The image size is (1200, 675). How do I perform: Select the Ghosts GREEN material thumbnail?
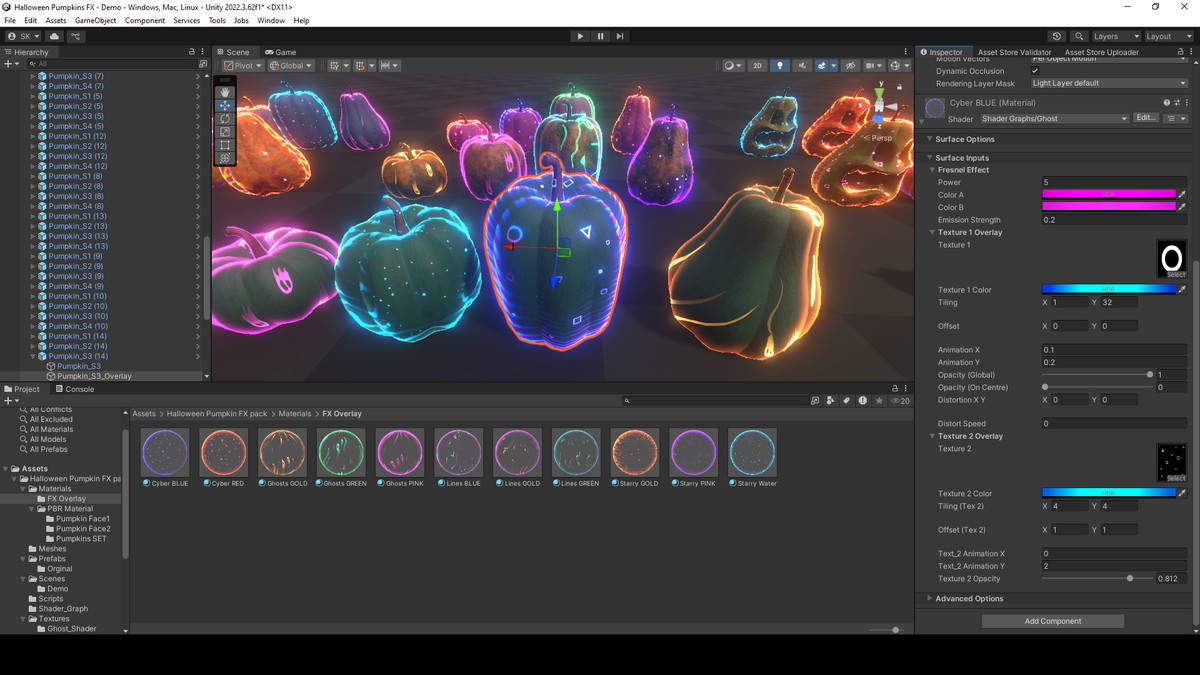(341, 452)
